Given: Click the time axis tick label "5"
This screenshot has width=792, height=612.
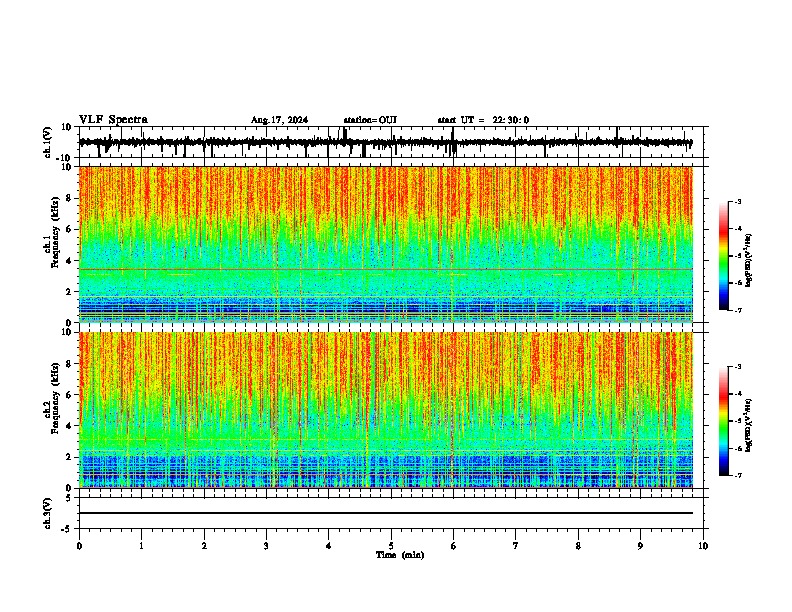Looking at the screenshot, I should (391, 546).
